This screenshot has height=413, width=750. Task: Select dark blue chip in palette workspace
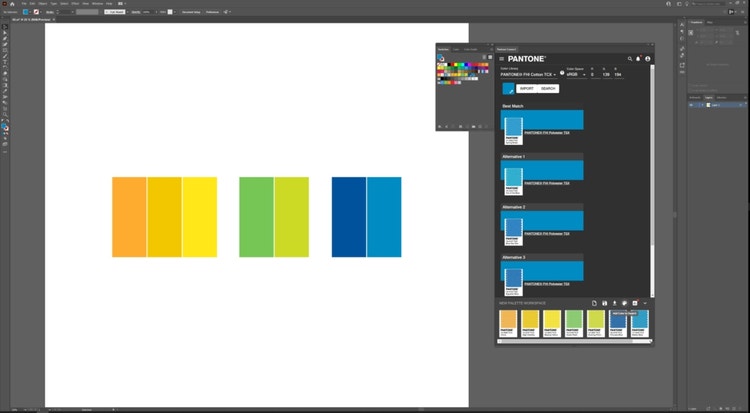(618, 324)
